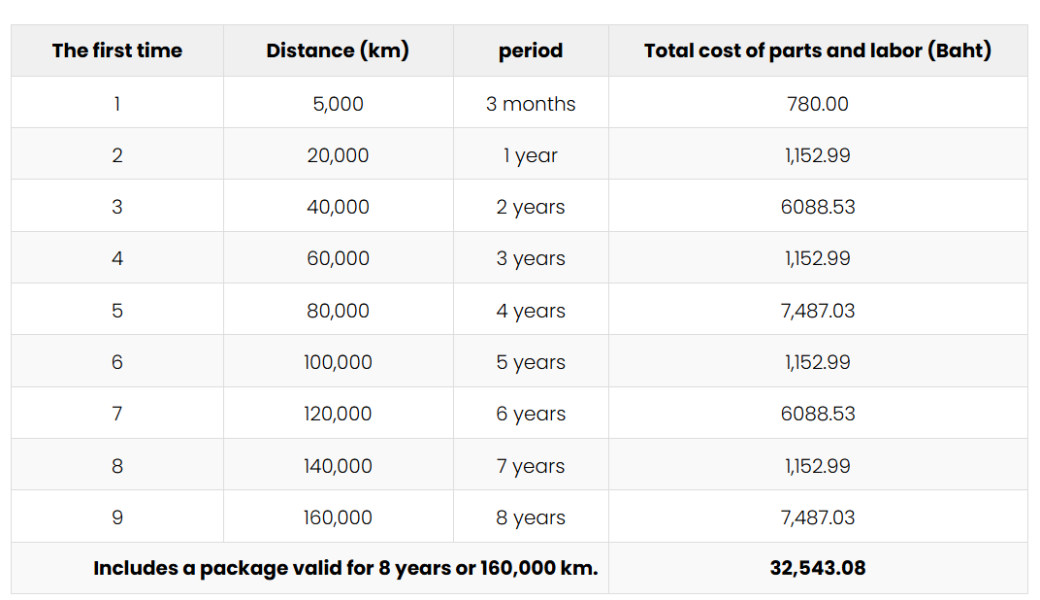Select the 140,000 distance cell
This screenshot has width=1040, height=600.
[338, 465]
